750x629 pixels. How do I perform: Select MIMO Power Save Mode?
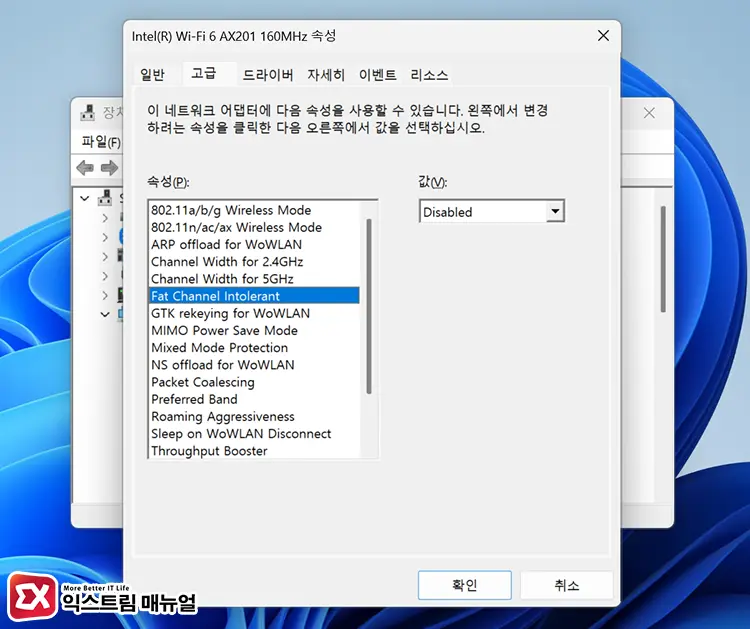[254, 331]
